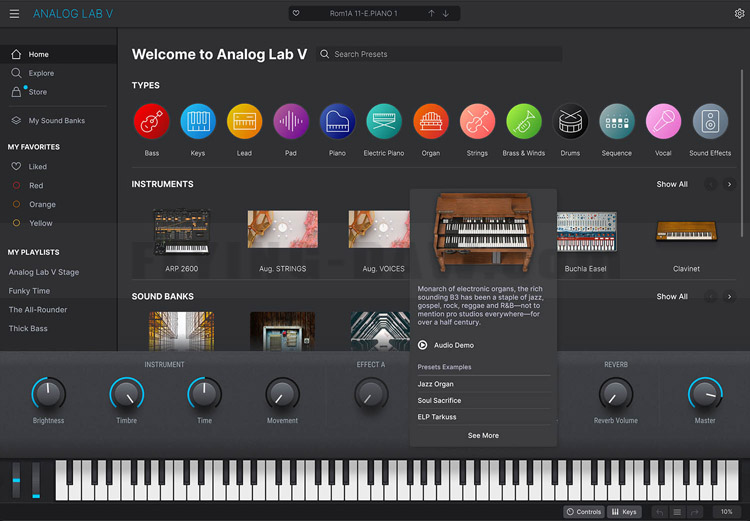The width and height of the screenshot is (750, 521).
Task: Select the Electric Piano type icon
Action: 384,122
